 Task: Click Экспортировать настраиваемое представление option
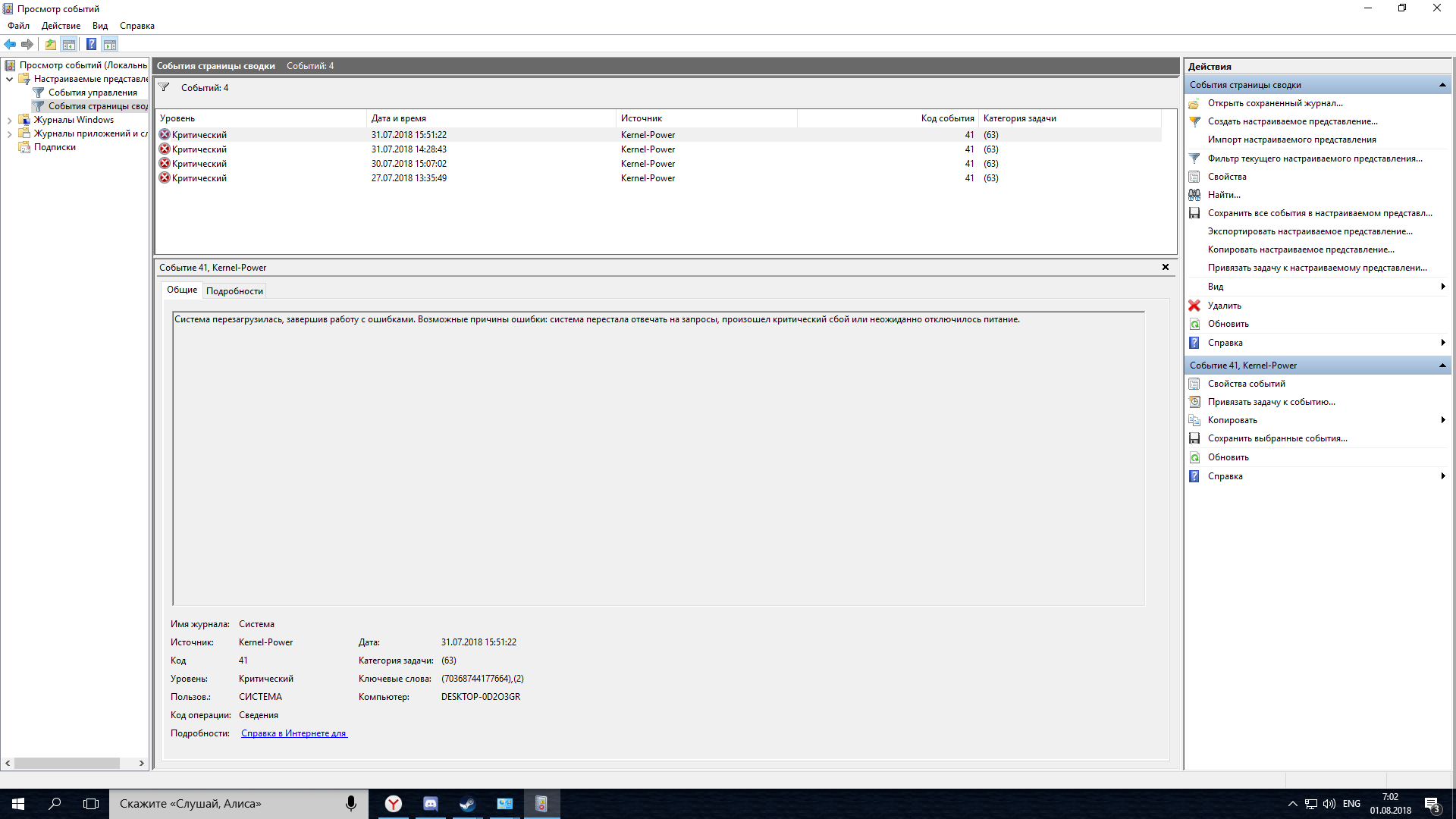coord(1309,230)
